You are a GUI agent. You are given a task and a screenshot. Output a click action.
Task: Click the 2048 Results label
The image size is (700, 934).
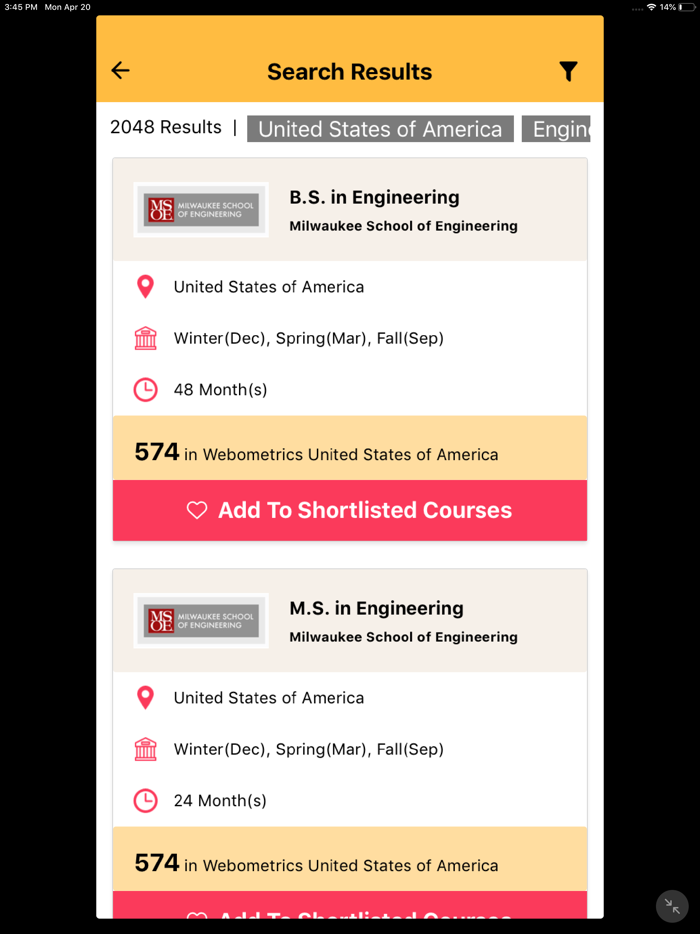point(166,127)
